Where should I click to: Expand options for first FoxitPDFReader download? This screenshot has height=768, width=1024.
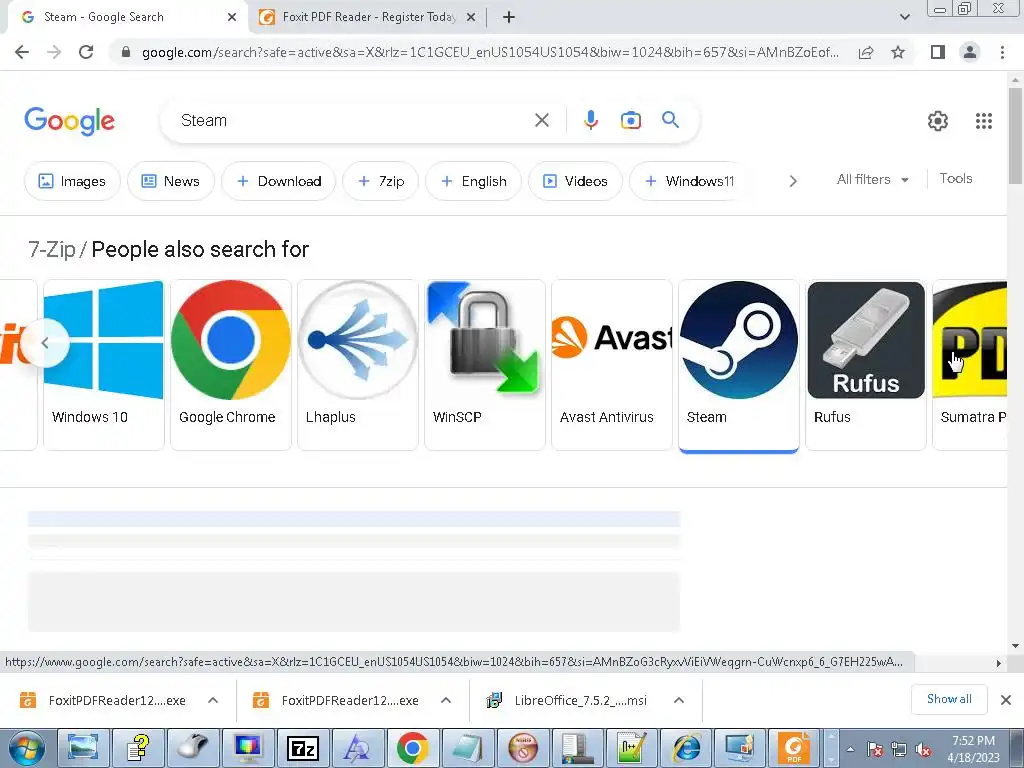[213, 700]
